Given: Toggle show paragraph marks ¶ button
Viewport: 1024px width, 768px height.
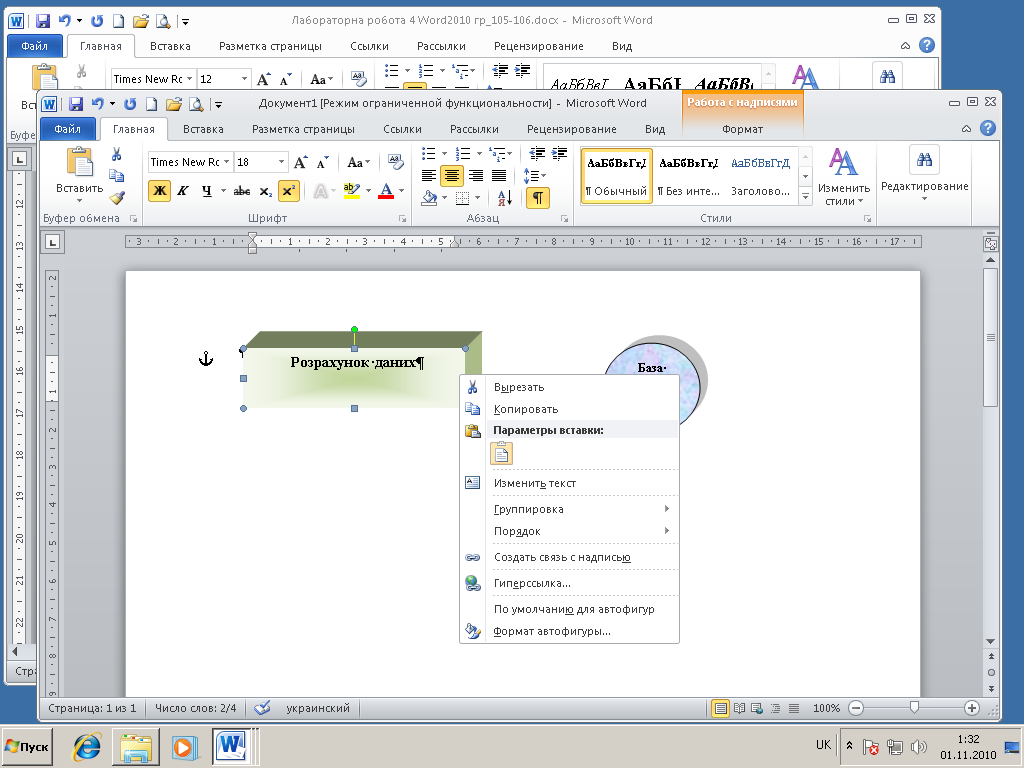Looking at the screenshot, I should click(x=537, y=197).
